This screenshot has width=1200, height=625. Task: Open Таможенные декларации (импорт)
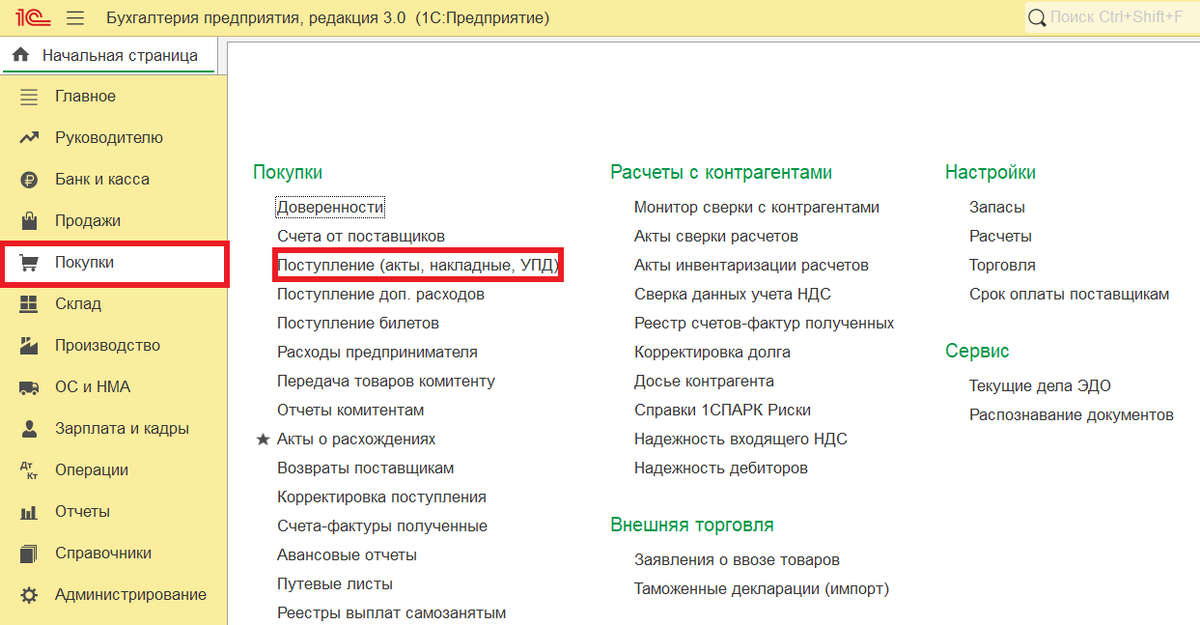761,589
